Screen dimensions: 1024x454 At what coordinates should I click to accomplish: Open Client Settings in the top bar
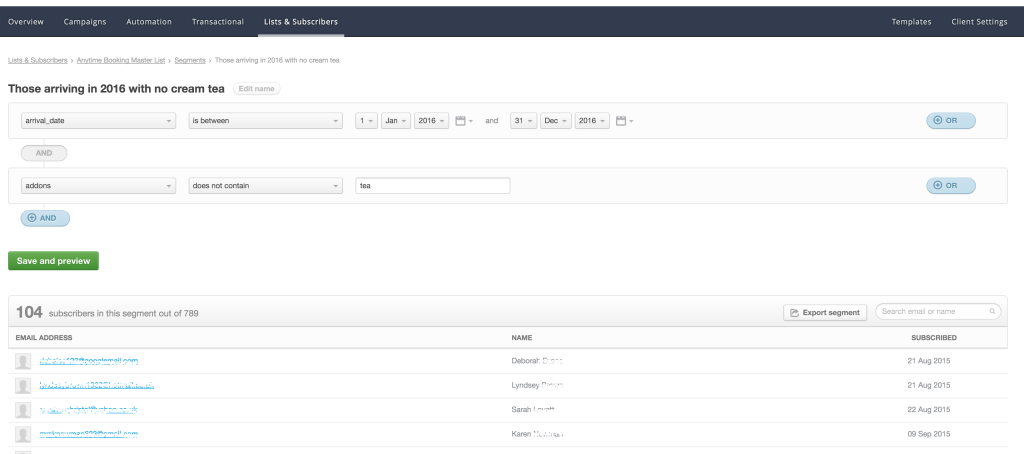pos(979,22)
